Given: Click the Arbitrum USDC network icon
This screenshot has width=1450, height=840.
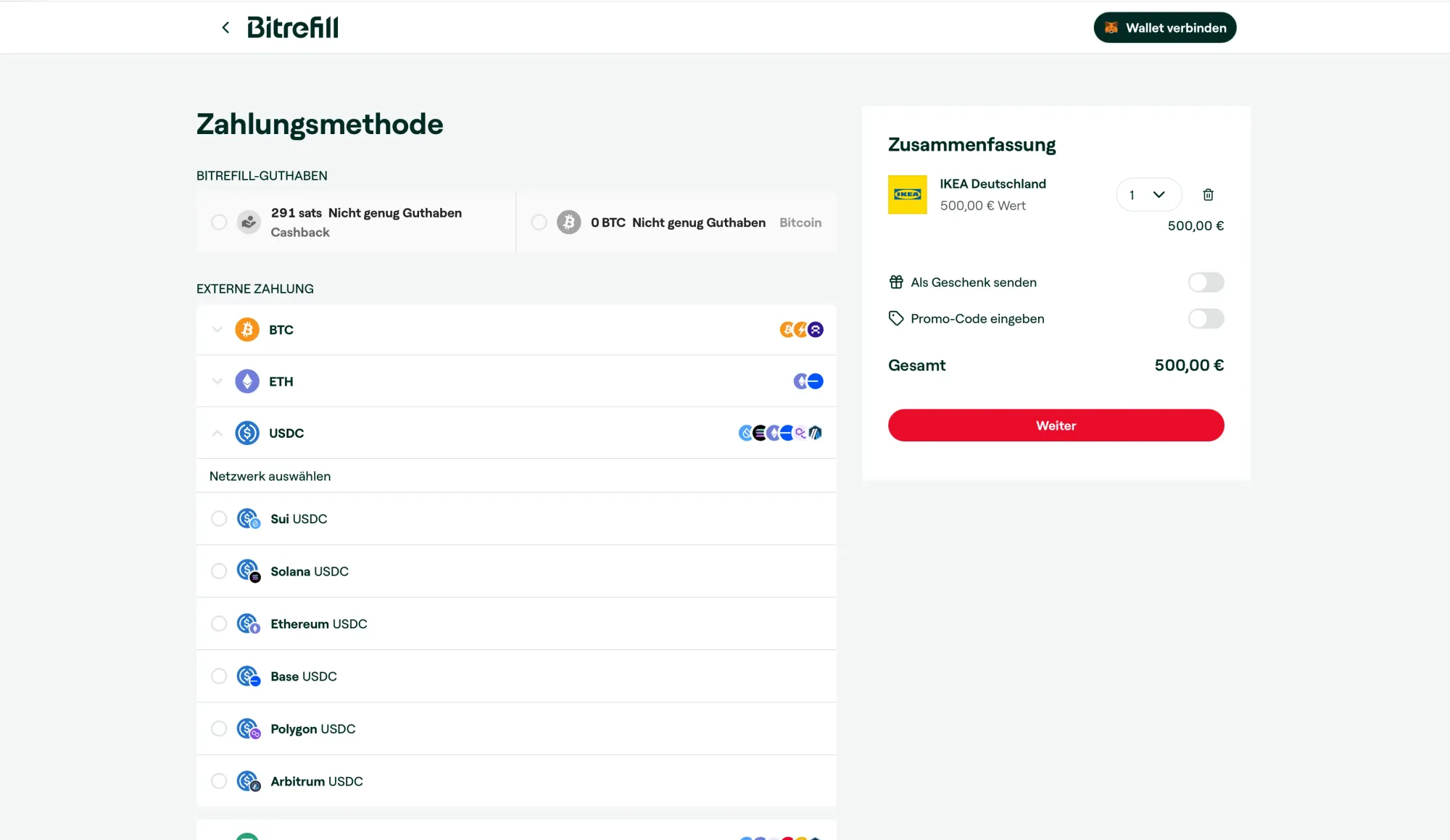Looking at the screenshot, I should 249,781.
